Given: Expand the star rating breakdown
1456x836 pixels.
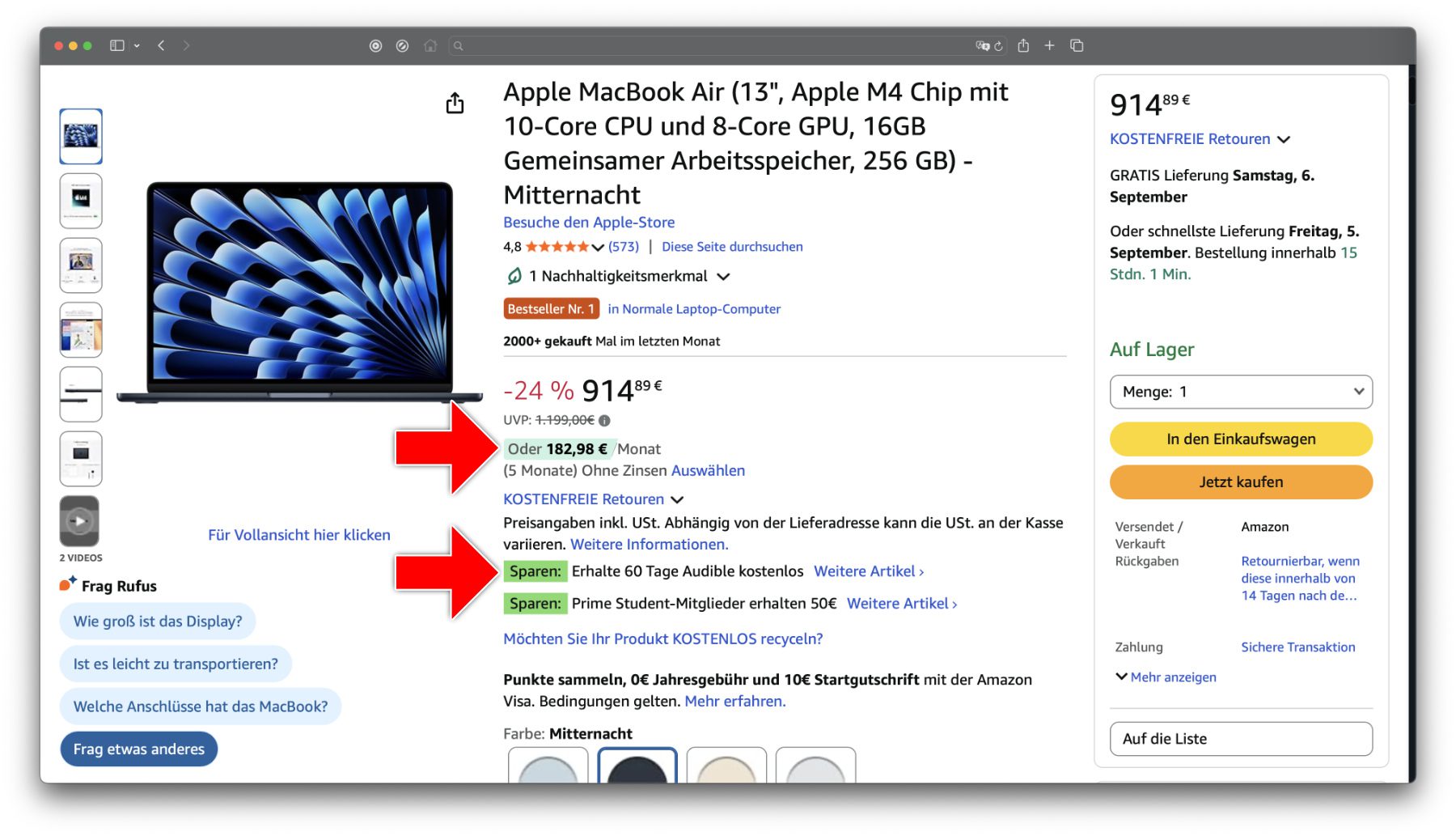Looking at the screenshot, I should [x=598, y=248].
